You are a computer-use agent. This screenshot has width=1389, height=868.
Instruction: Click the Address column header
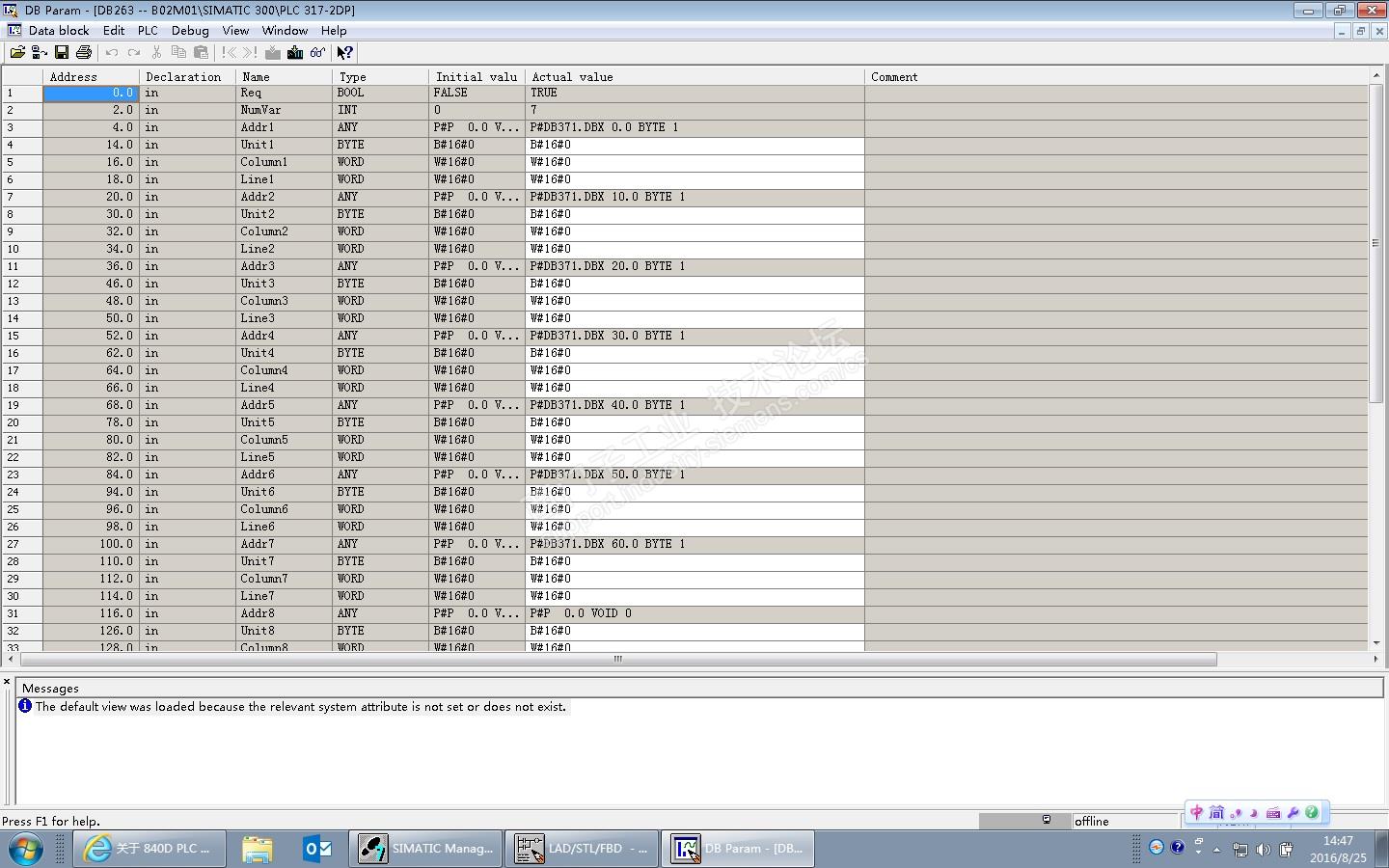click(x=92, y=76)
